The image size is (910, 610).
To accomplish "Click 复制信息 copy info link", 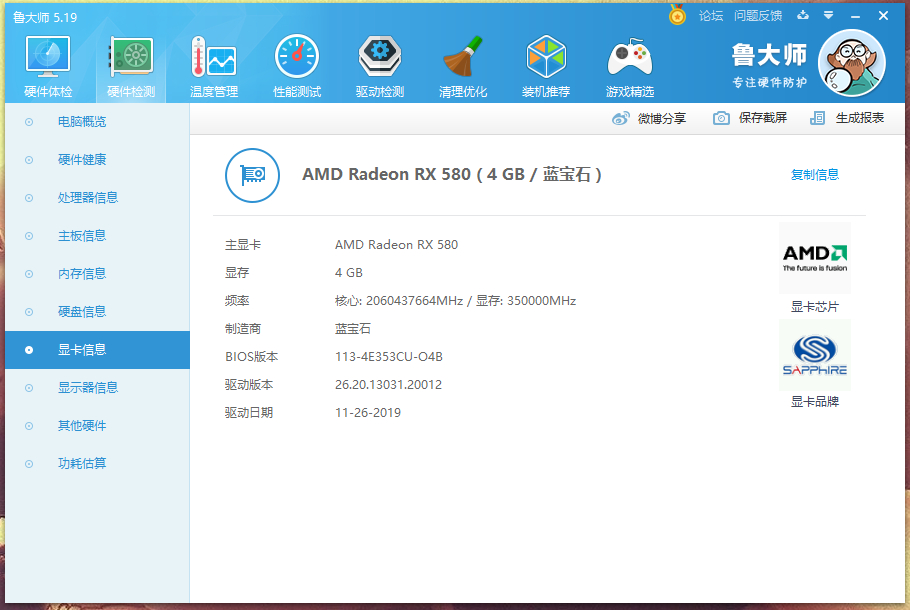I will 815,175.
